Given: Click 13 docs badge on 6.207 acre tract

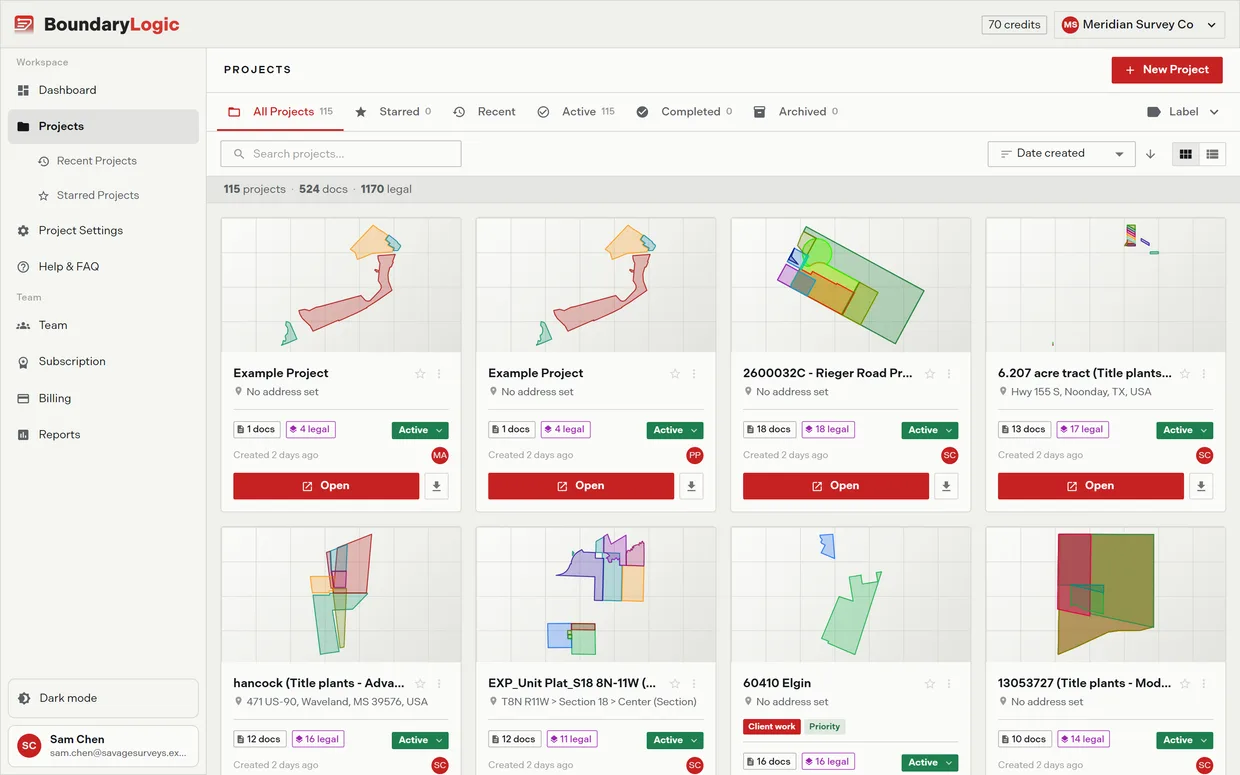Looking at the screenshot, I should coord(1023,430).
